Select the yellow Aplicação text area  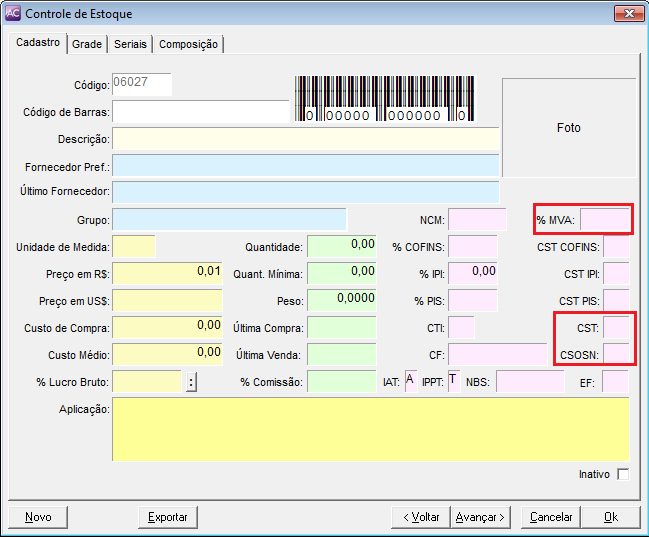pos(370,429)
